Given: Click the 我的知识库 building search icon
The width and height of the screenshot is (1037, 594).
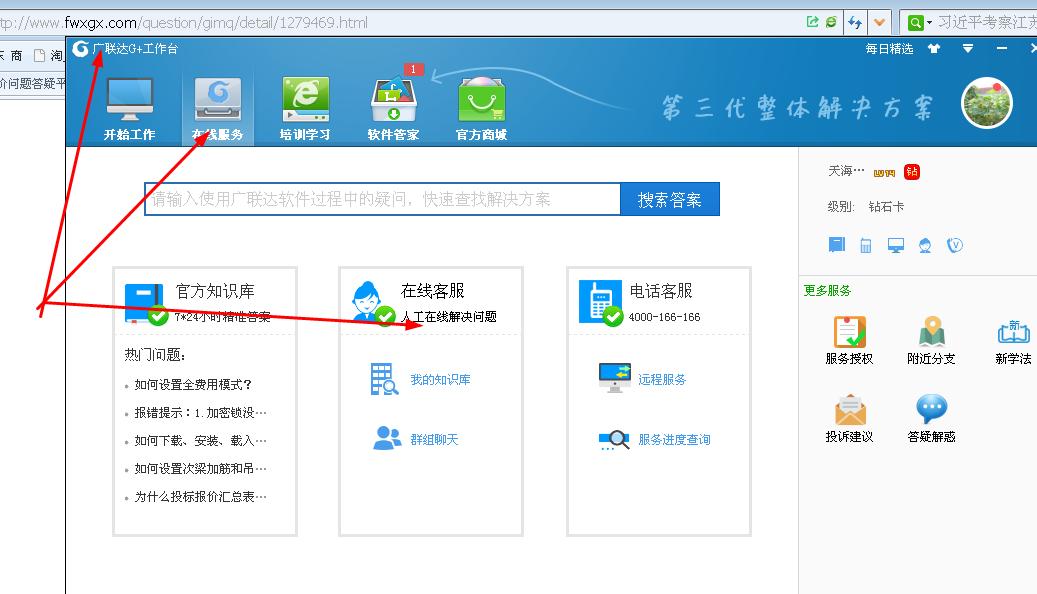Looking at the screenshot, I should coord(384,380).
